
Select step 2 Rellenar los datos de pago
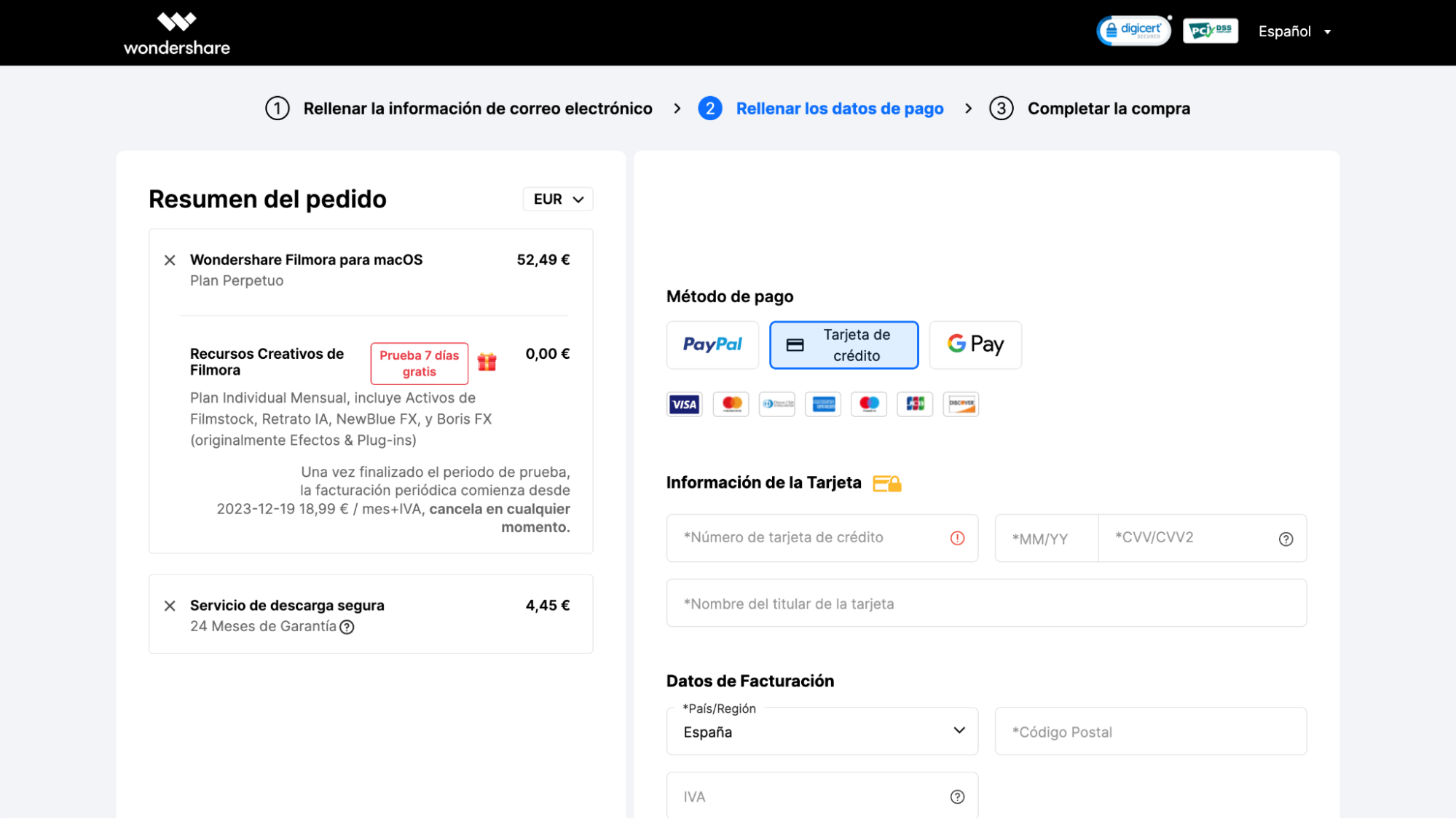click(821, 108)
